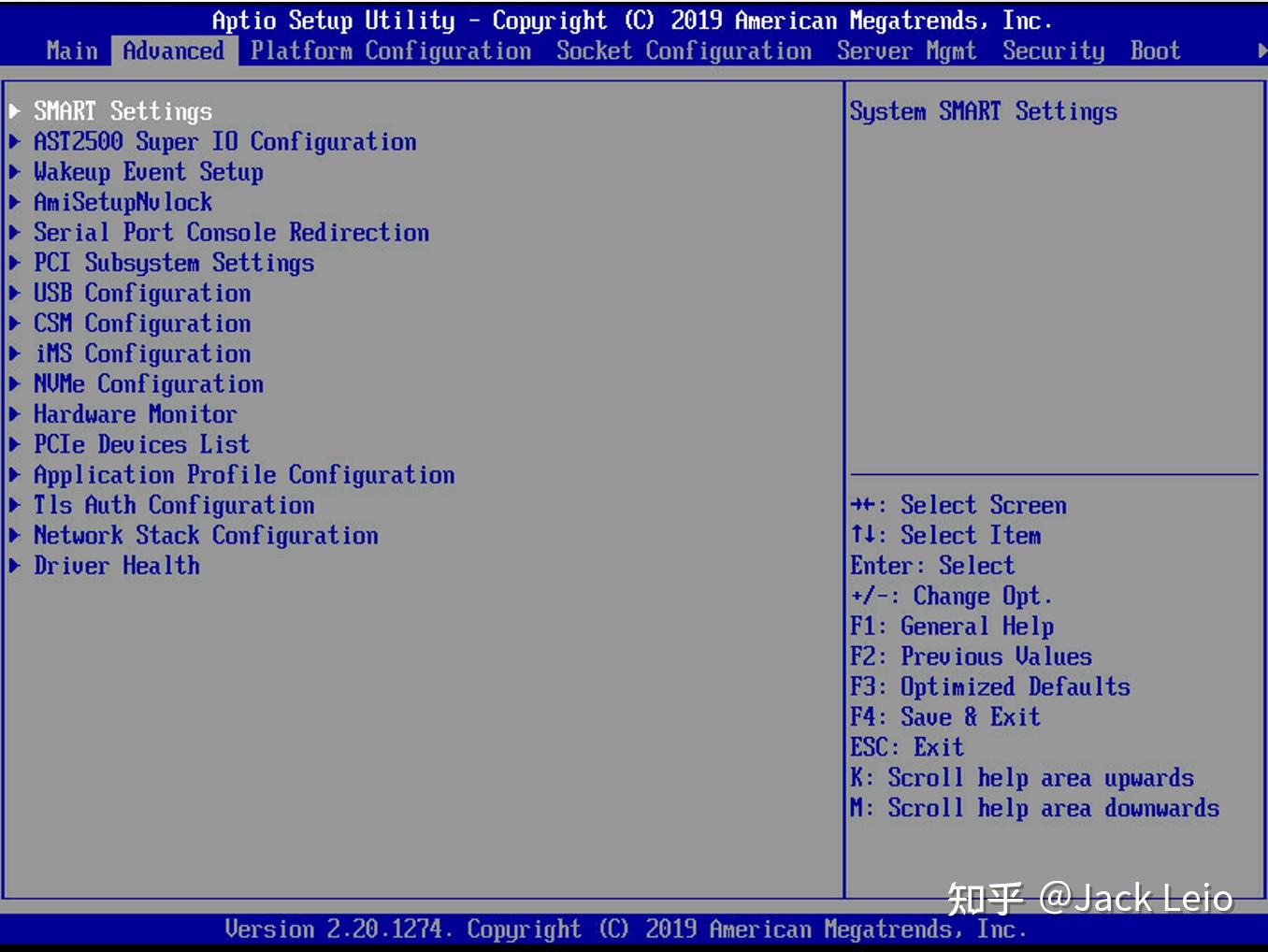Viewport: 1268px width, 952px height.
Task: Click the arrow beside Network Stack Configuration
Action: 15,535
